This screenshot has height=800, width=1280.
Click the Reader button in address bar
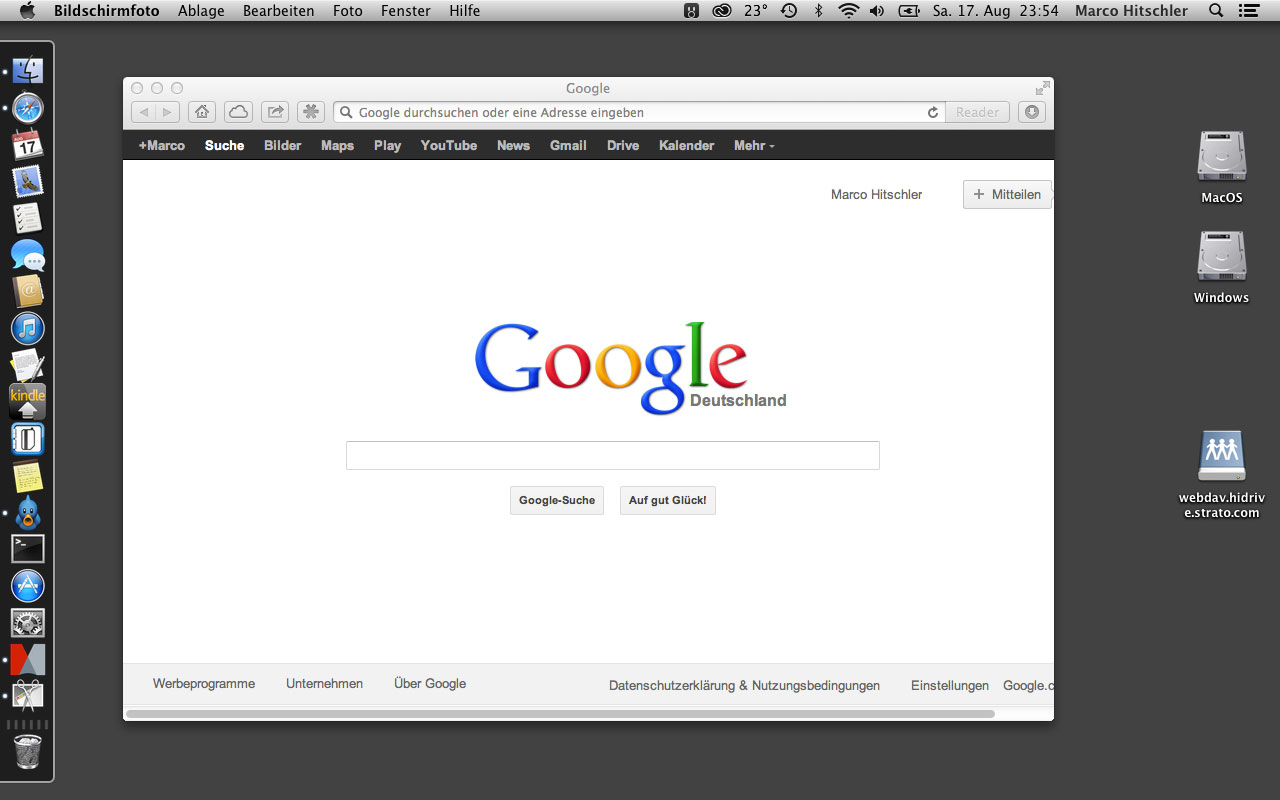click(x=977, y=112)
